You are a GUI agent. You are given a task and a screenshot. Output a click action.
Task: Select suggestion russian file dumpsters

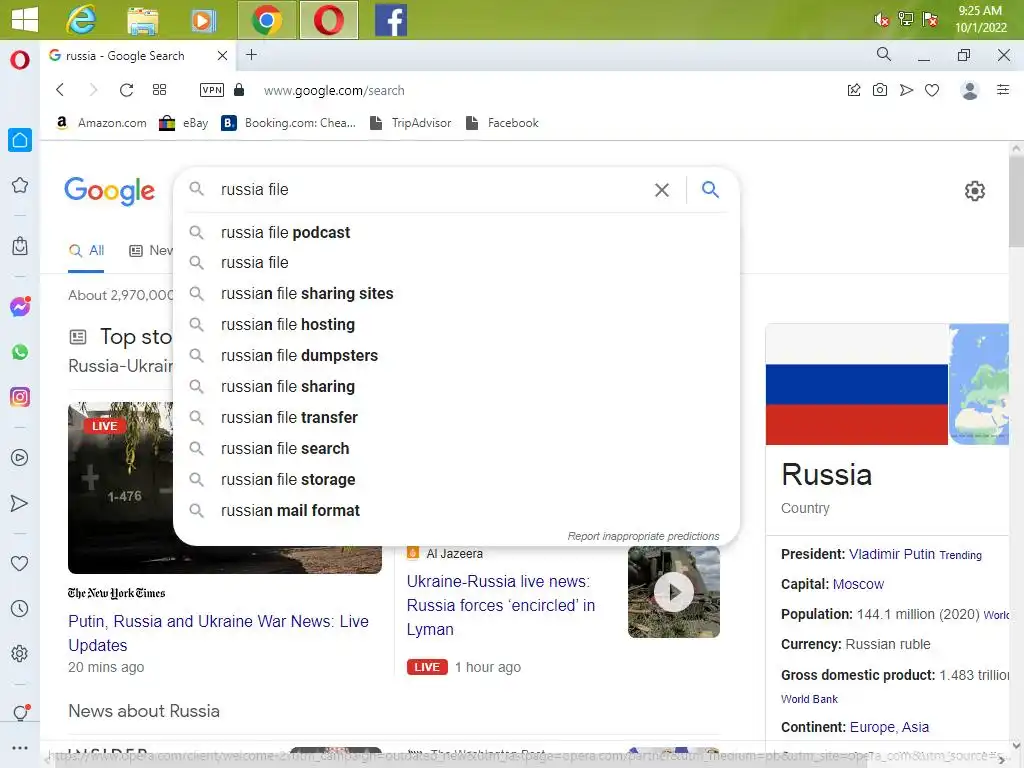point(456,356)
